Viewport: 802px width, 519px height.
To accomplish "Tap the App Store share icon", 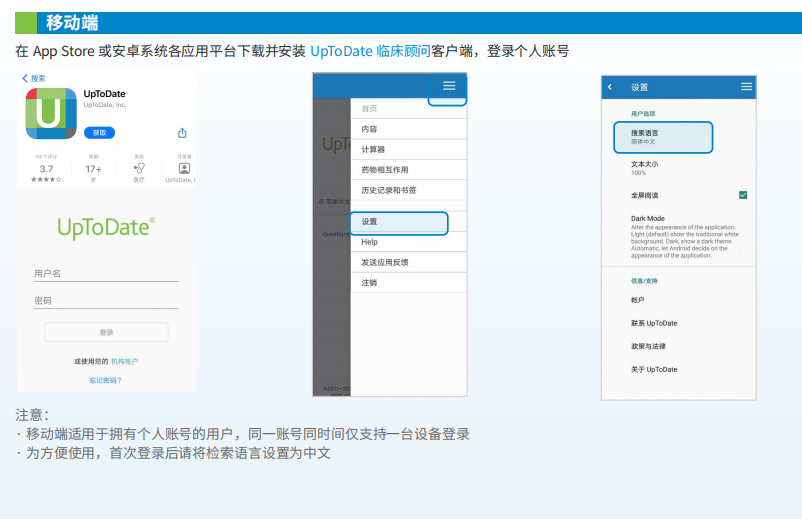I will 182,133.
